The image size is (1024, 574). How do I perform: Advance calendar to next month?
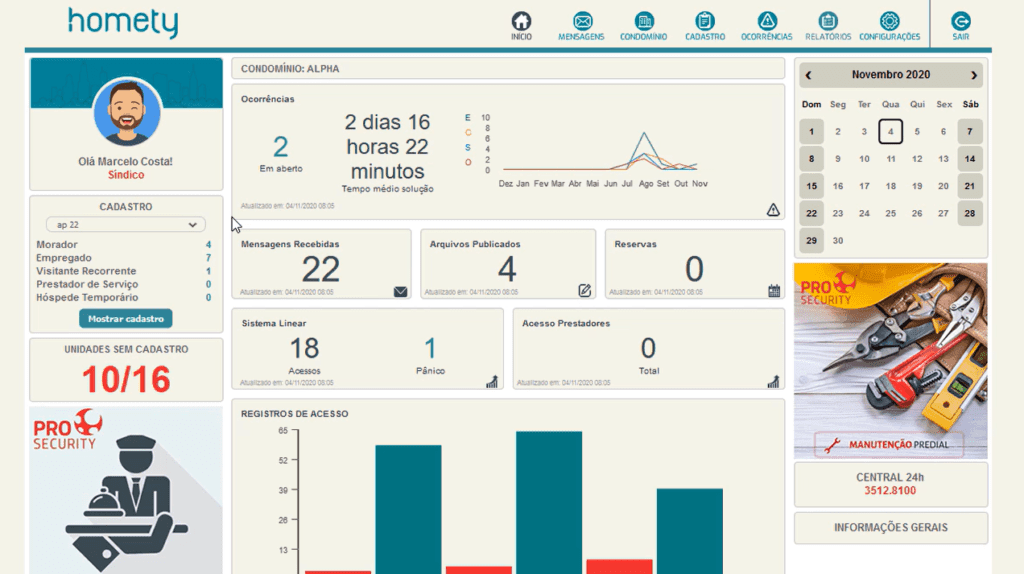point(974,75)
